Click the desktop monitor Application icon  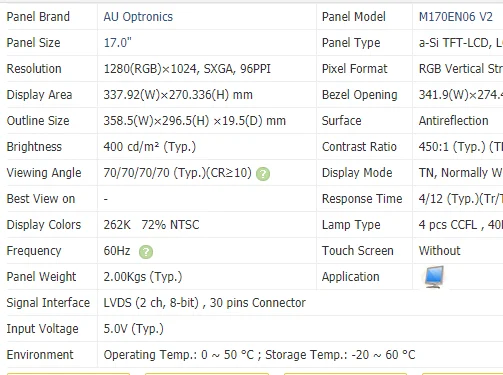[x=434, y=277]
